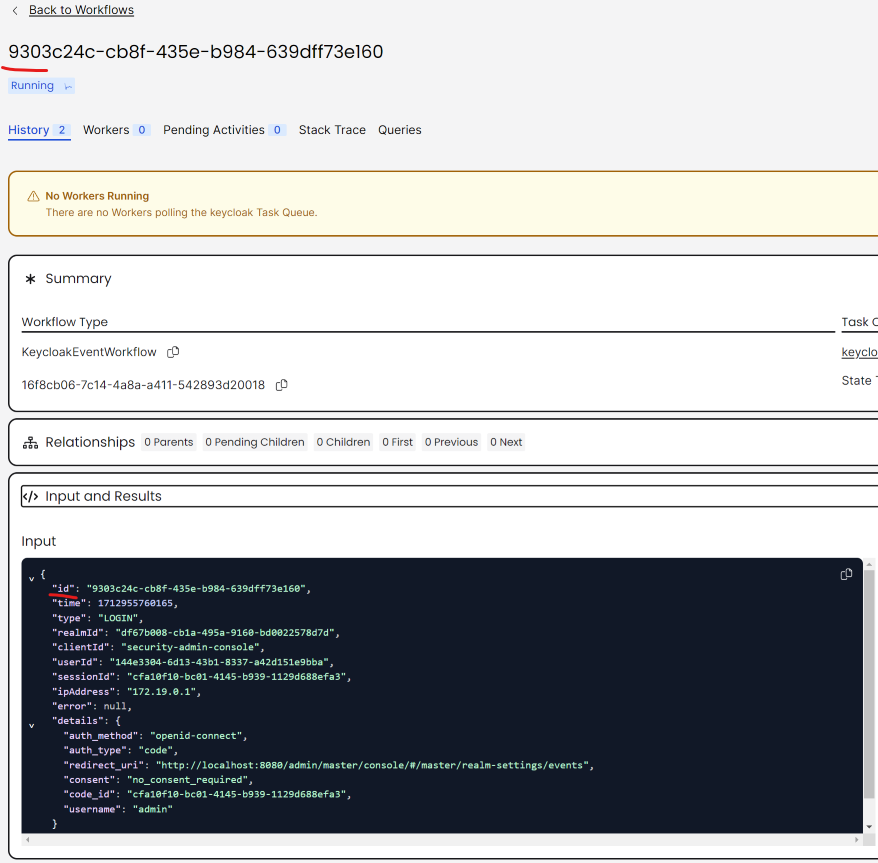Switch to the Stack Trace tab

[x=332, y=130]
